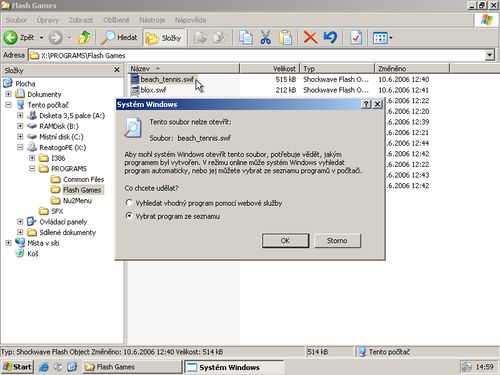Confirm the dialog with OK
This screenshot has width=500, height=375.
285,241
